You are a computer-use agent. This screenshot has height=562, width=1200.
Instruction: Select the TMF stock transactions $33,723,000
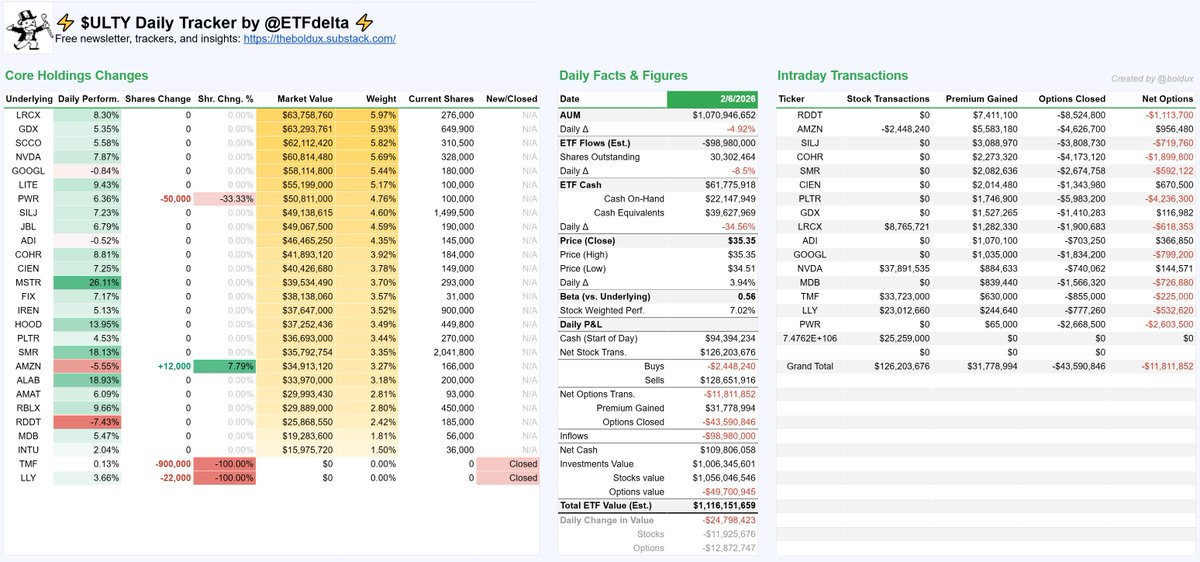(x=903, y=297)
